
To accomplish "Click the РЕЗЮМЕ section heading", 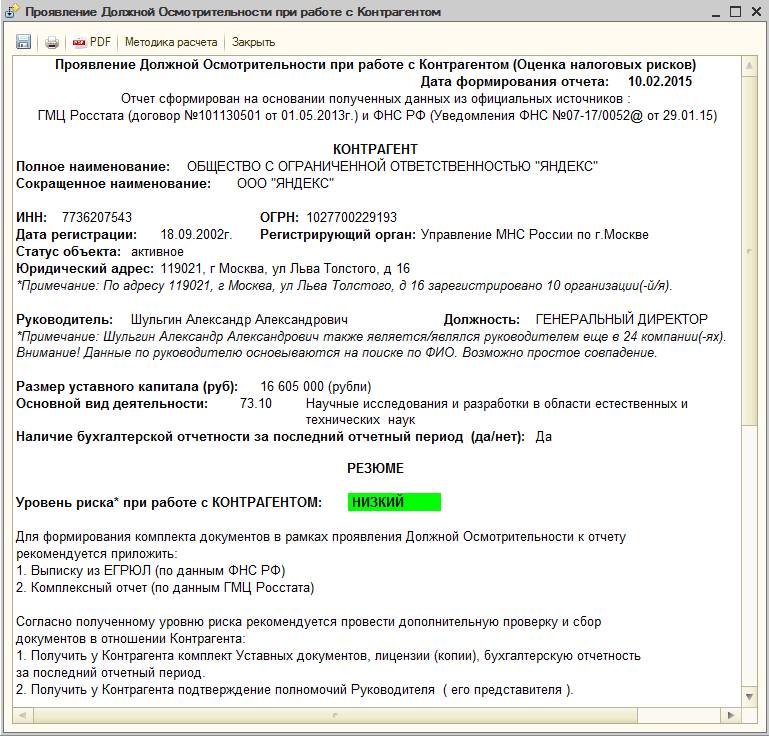I will [375, 468].
